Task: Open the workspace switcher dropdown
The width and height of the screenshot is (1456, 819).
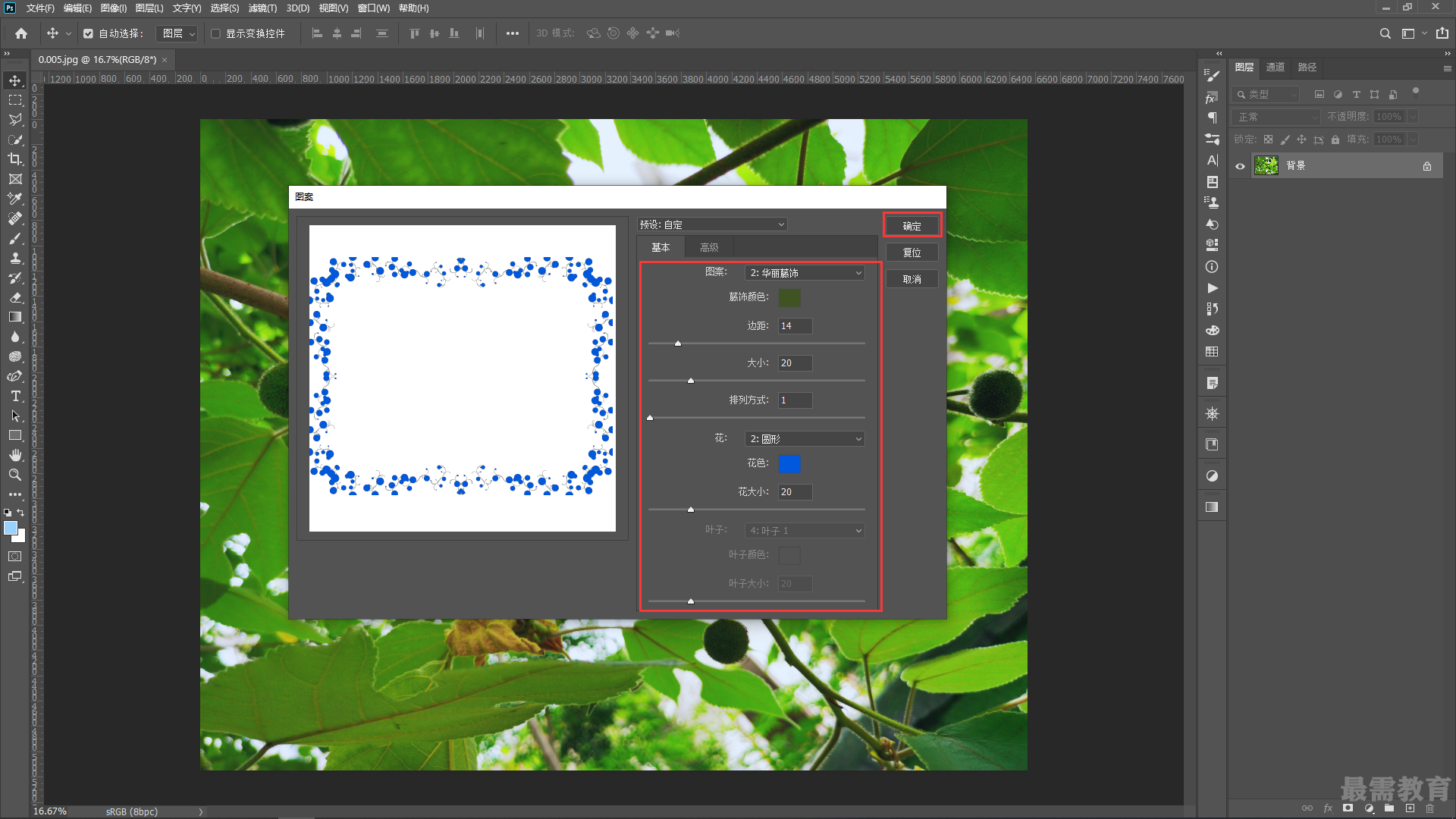Action: (1414, 33)
